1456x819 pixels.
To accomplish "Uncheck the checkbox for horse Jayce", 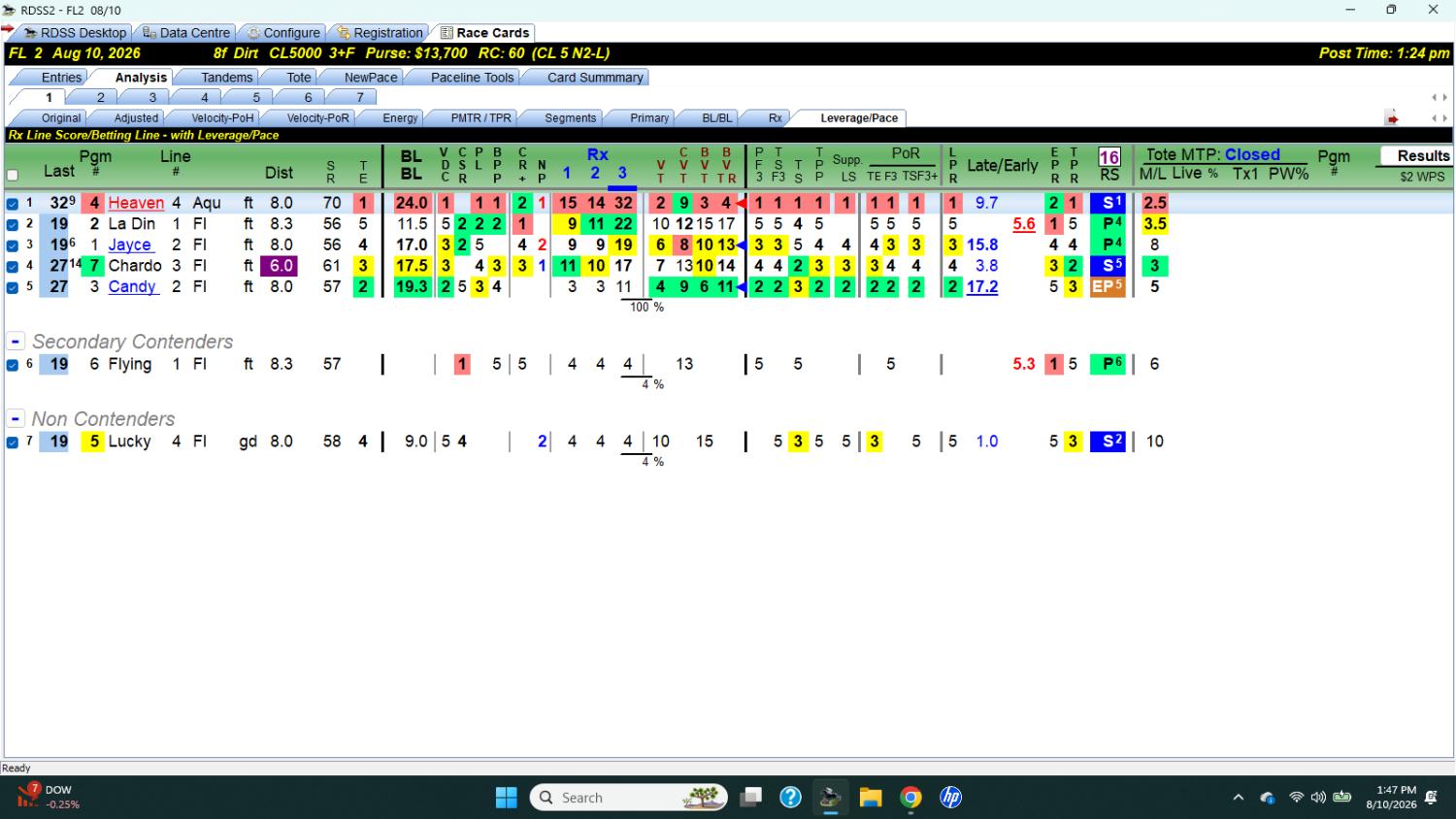I will pos(13,246).
